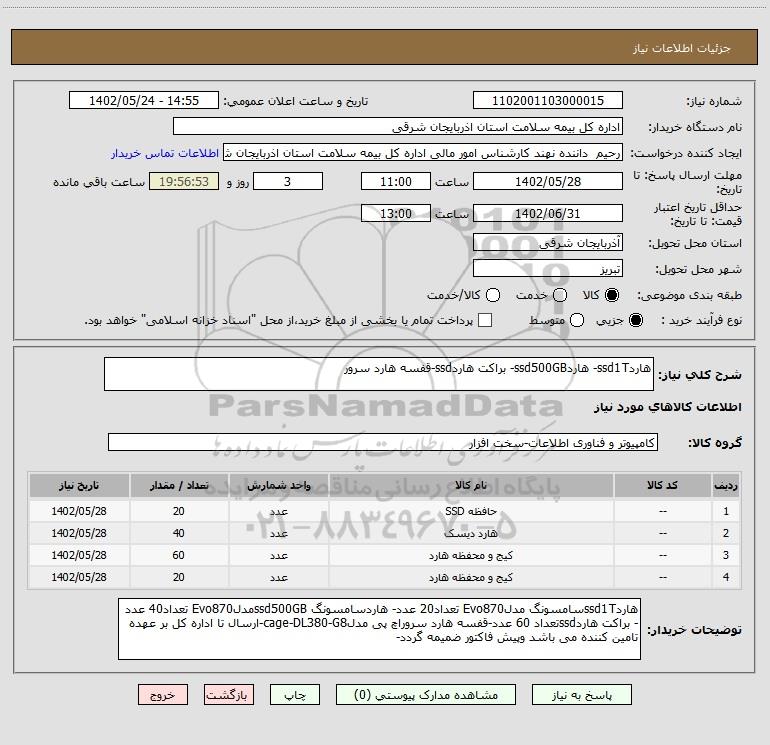Click the پاسخ به نیاز button

[582, 695]
